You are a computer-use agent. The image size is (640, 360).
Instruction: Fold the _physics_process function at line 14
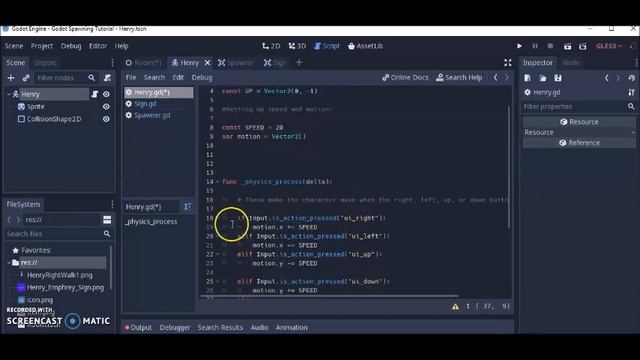[x=218, y=182]
